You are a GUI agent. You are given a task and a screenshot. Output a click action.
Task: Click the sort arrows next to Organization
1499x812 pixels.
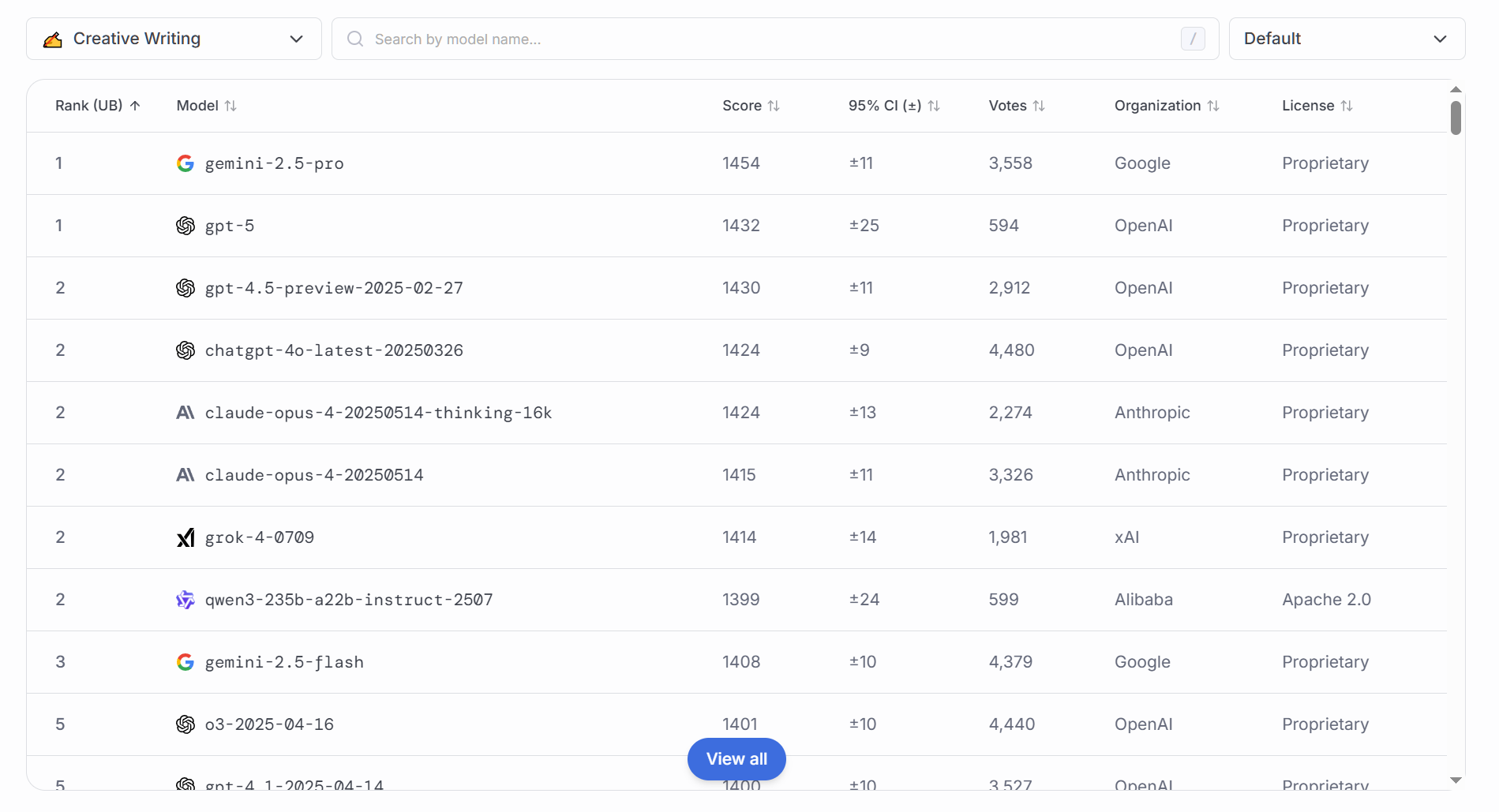point(1213,106)
